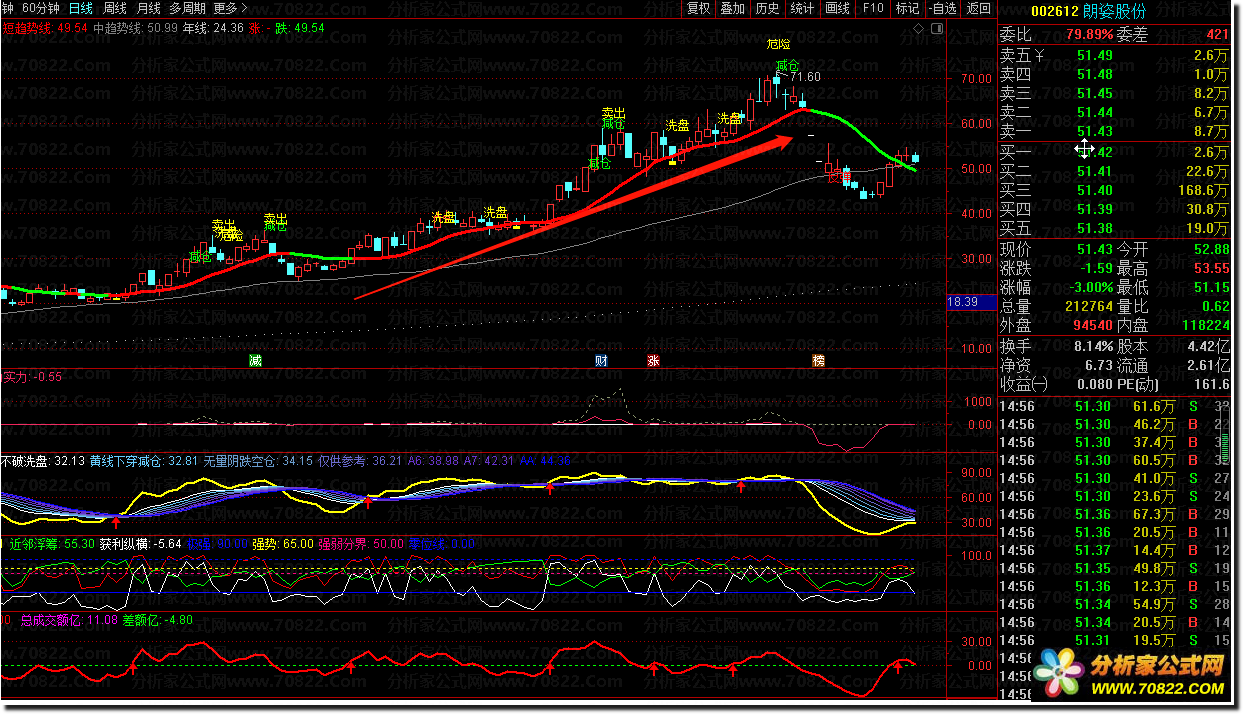
Task: Toggle the side panel icon beside the diamond
Action: coord(935,29)
